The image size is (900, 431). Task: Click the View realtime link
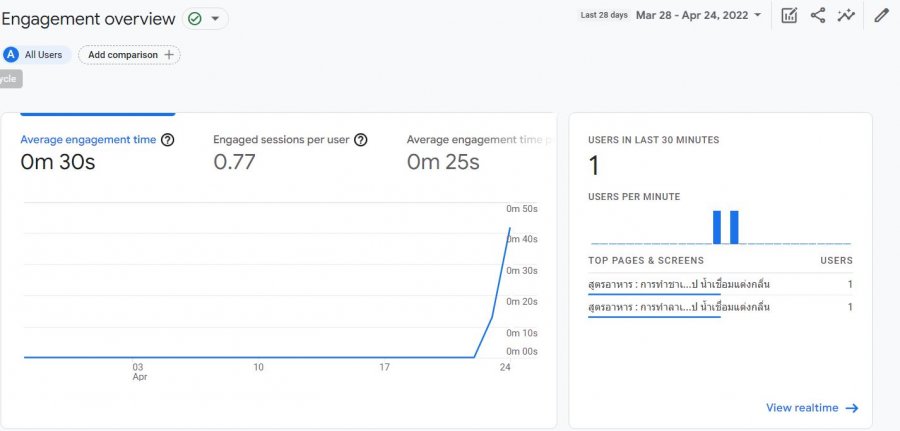(x=801, y=408)
